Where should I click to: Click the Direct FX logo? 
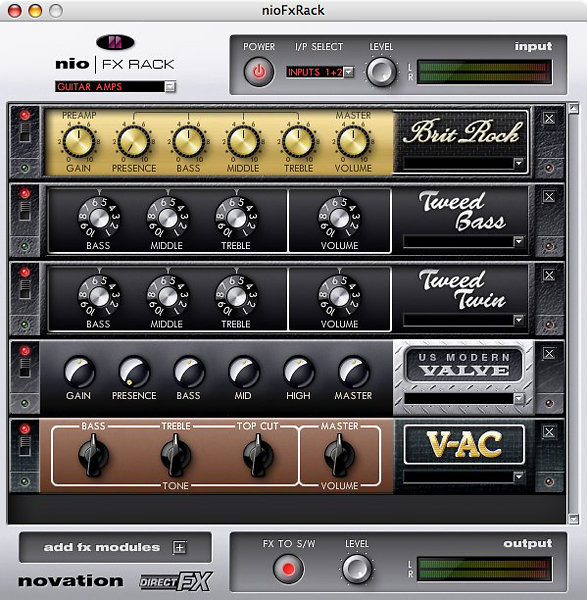coord(176,581)
